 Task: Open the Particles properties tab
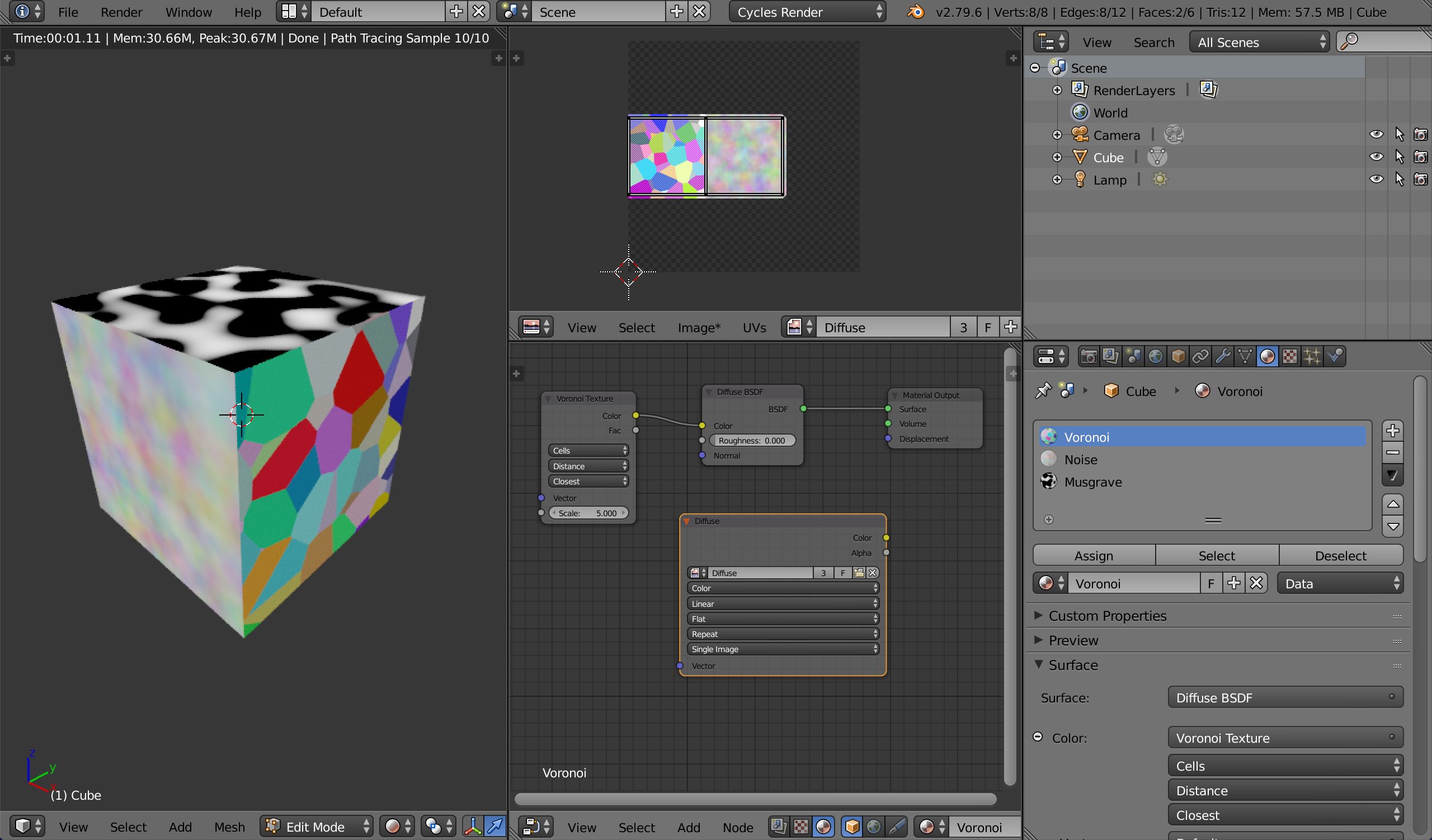coord(1312,356)
